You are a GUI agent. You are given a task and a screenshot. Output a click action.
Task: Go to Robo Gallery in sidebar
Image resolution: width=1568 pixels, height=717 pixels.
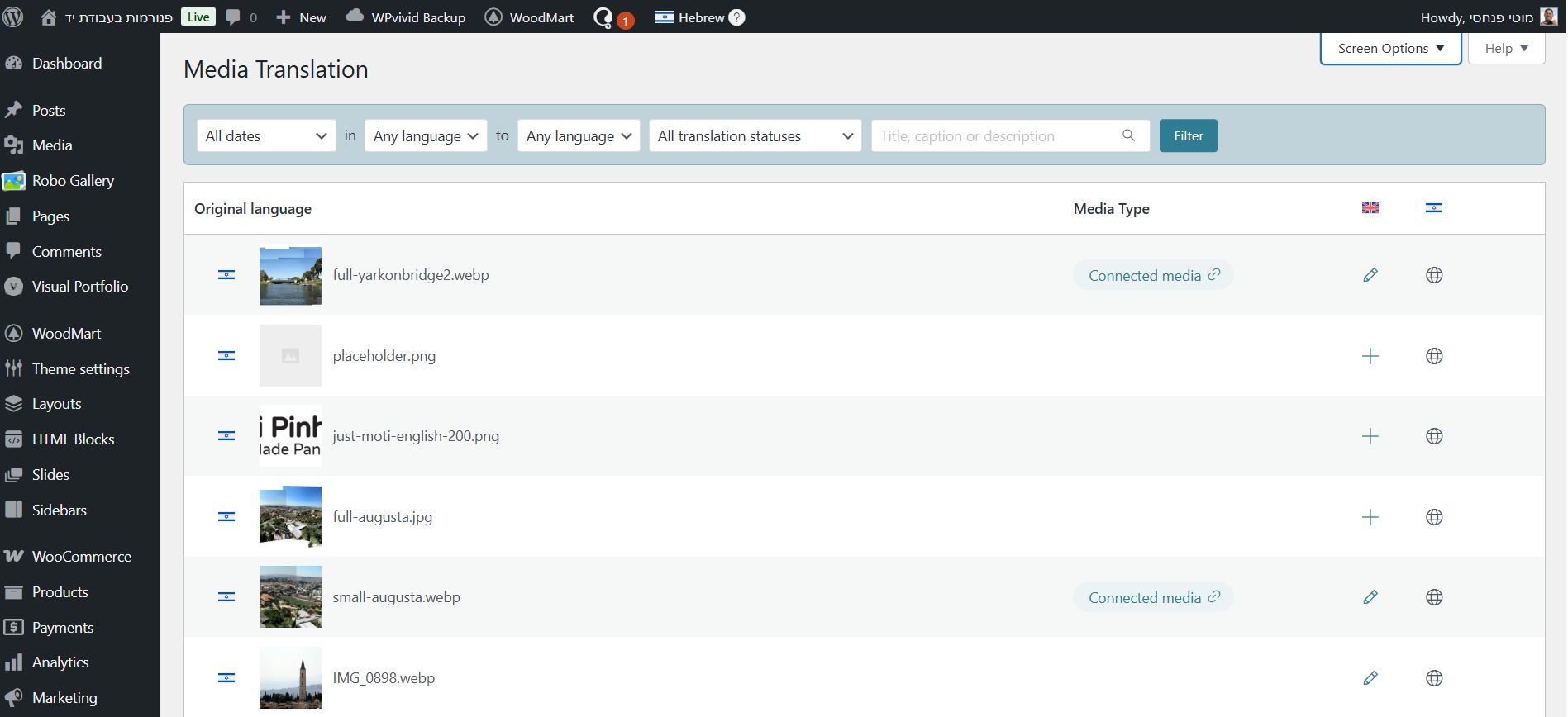[73, 181]
